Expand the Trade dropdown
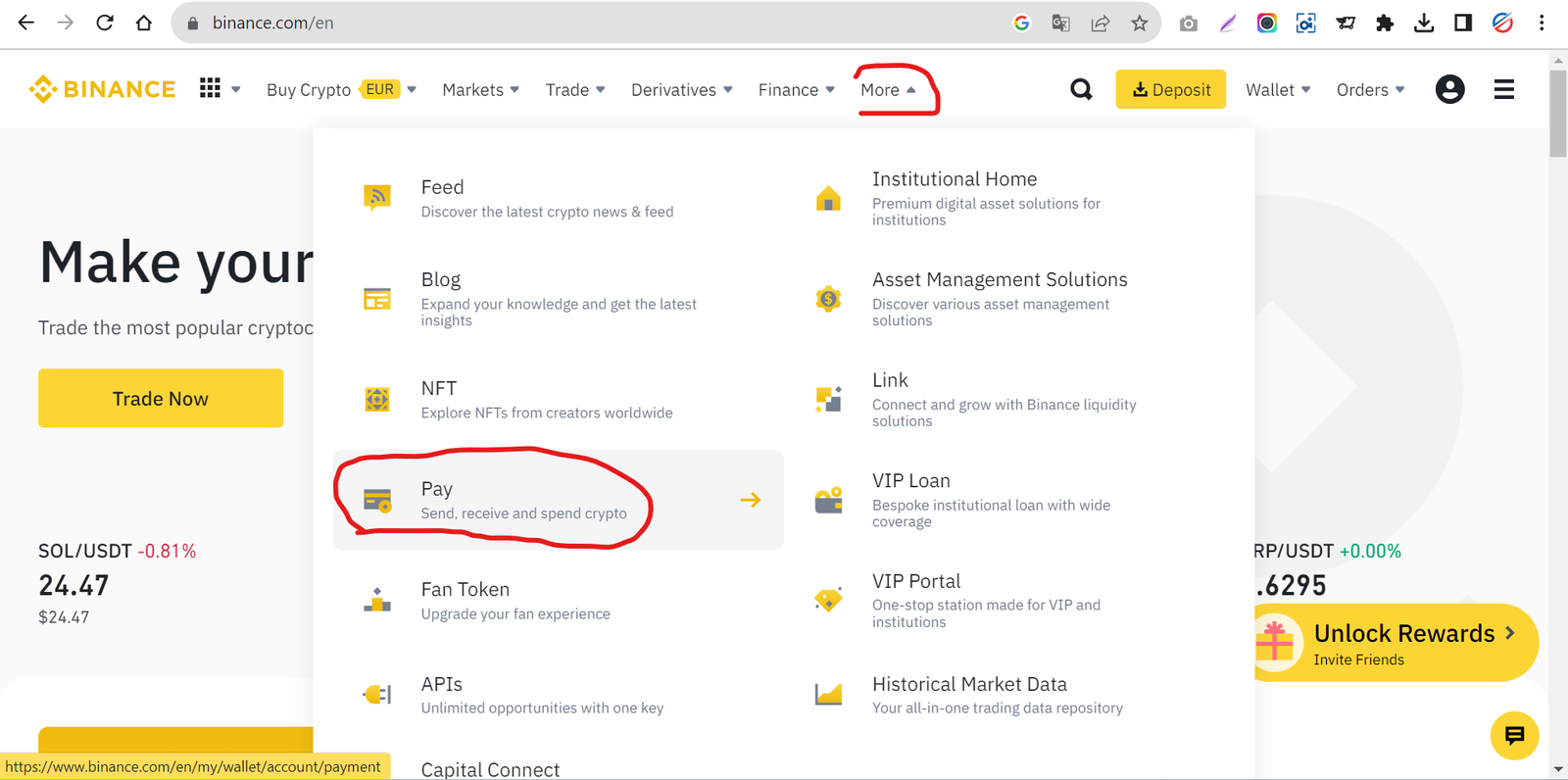1568x780 pixels. pos(601,89)
